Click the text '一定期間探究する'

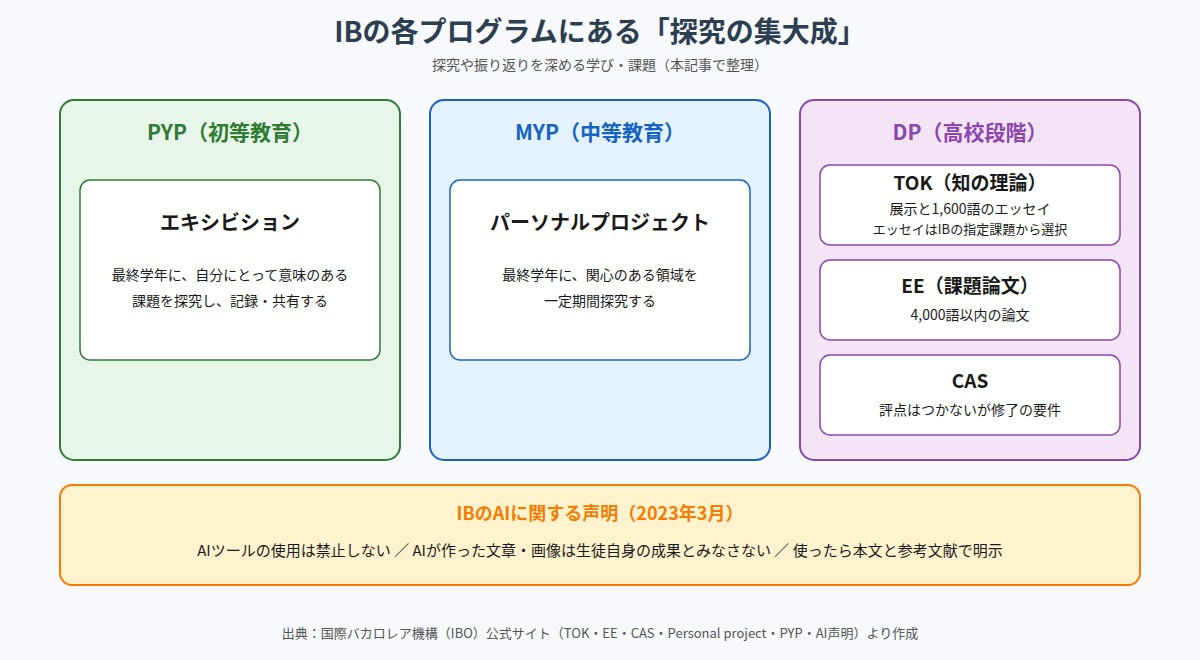pos(600,300)
